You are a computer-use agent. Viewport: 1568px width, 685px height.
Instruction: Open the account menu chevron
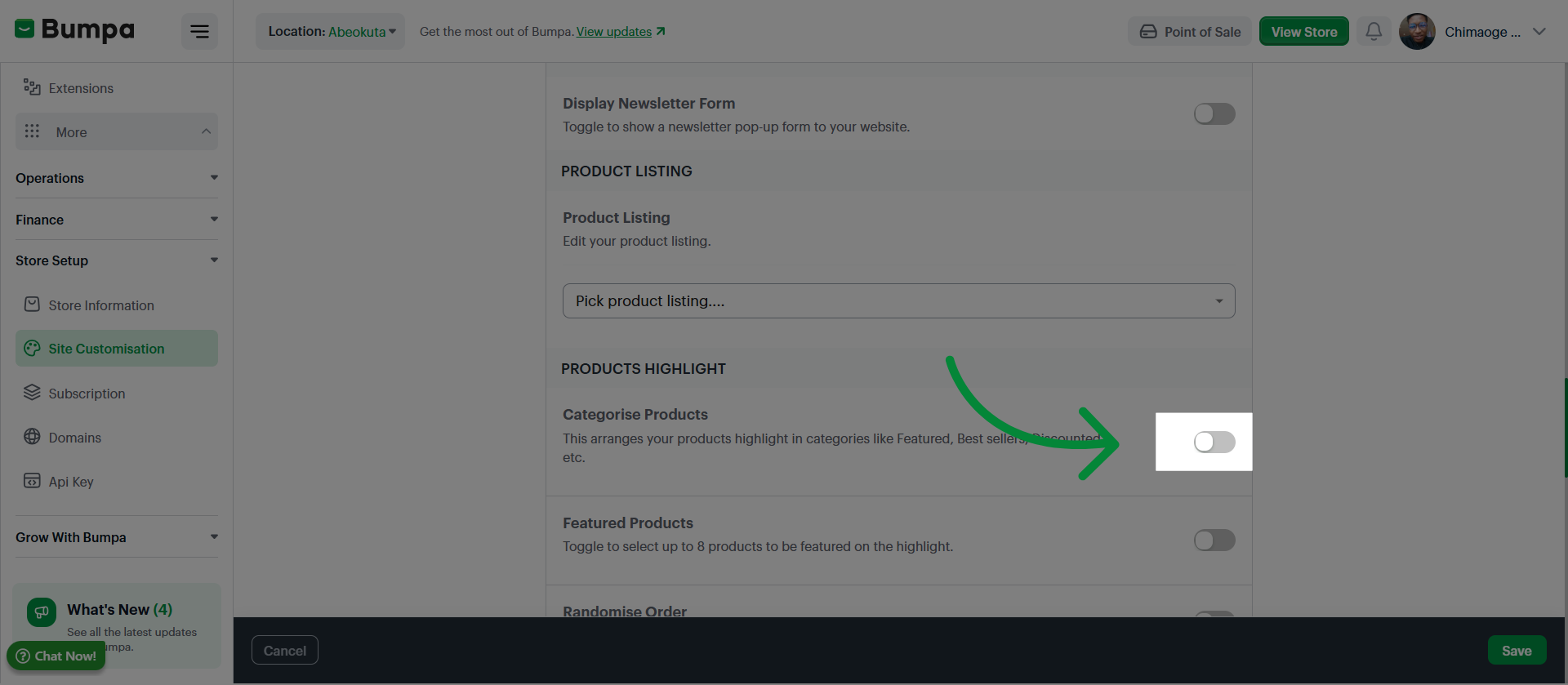tap(1539, 32)
